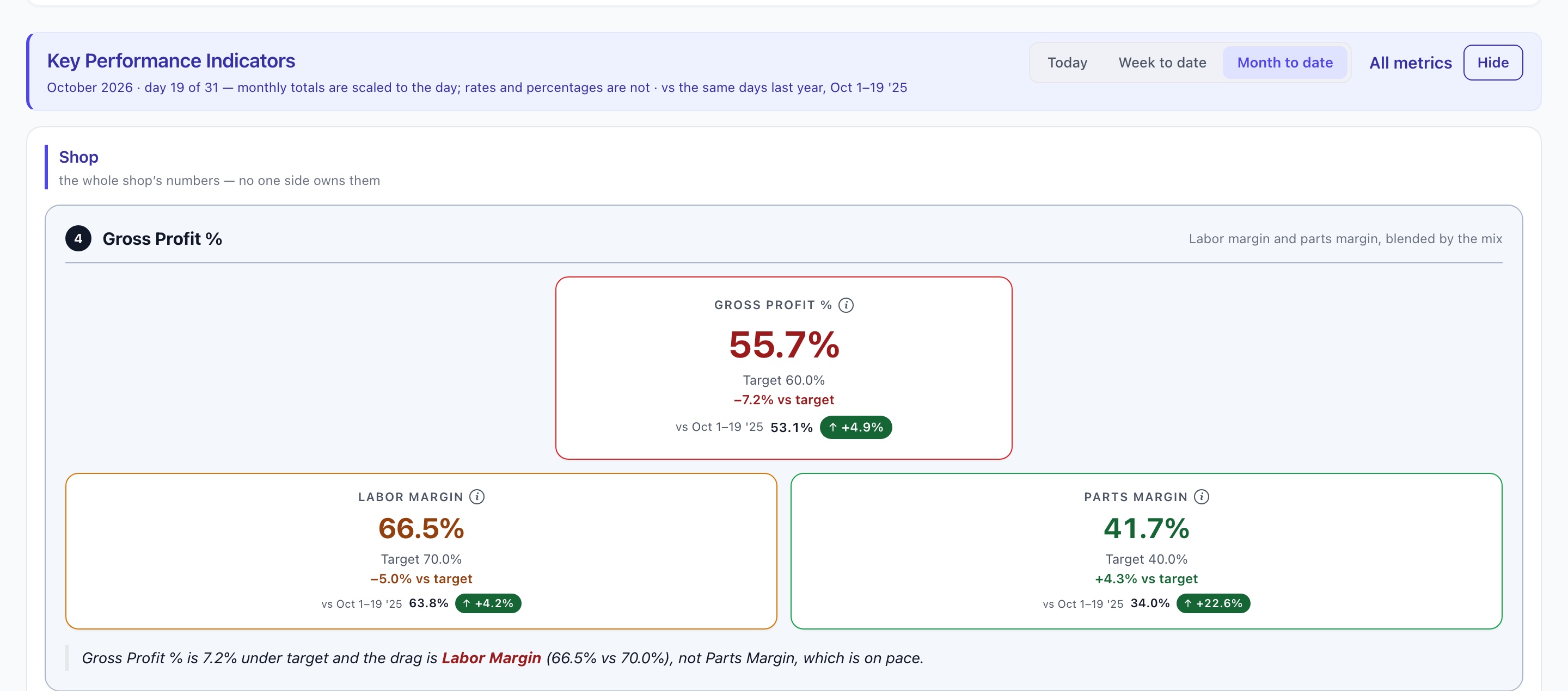Screen dimensions: 1568x691
Task: Click the Gross Profit % section title
Action: click(x=162, y=238)
